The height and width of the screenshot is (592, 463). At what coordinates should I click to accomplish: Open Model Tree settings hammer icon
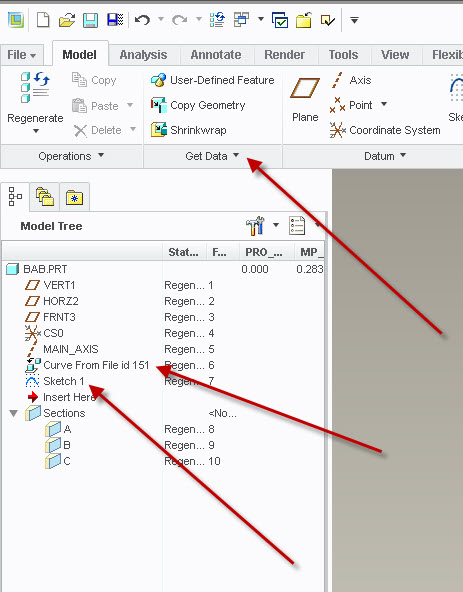(255, 226)
